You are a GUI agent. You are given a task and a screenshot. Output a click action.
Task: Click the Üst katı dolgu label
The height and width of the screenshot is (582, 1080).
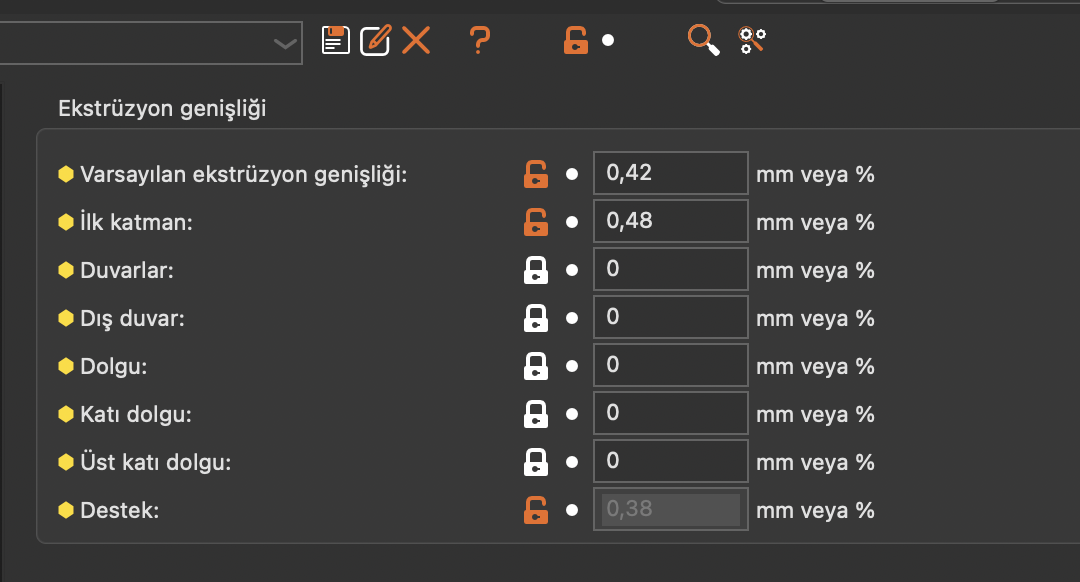click(156, 462)
